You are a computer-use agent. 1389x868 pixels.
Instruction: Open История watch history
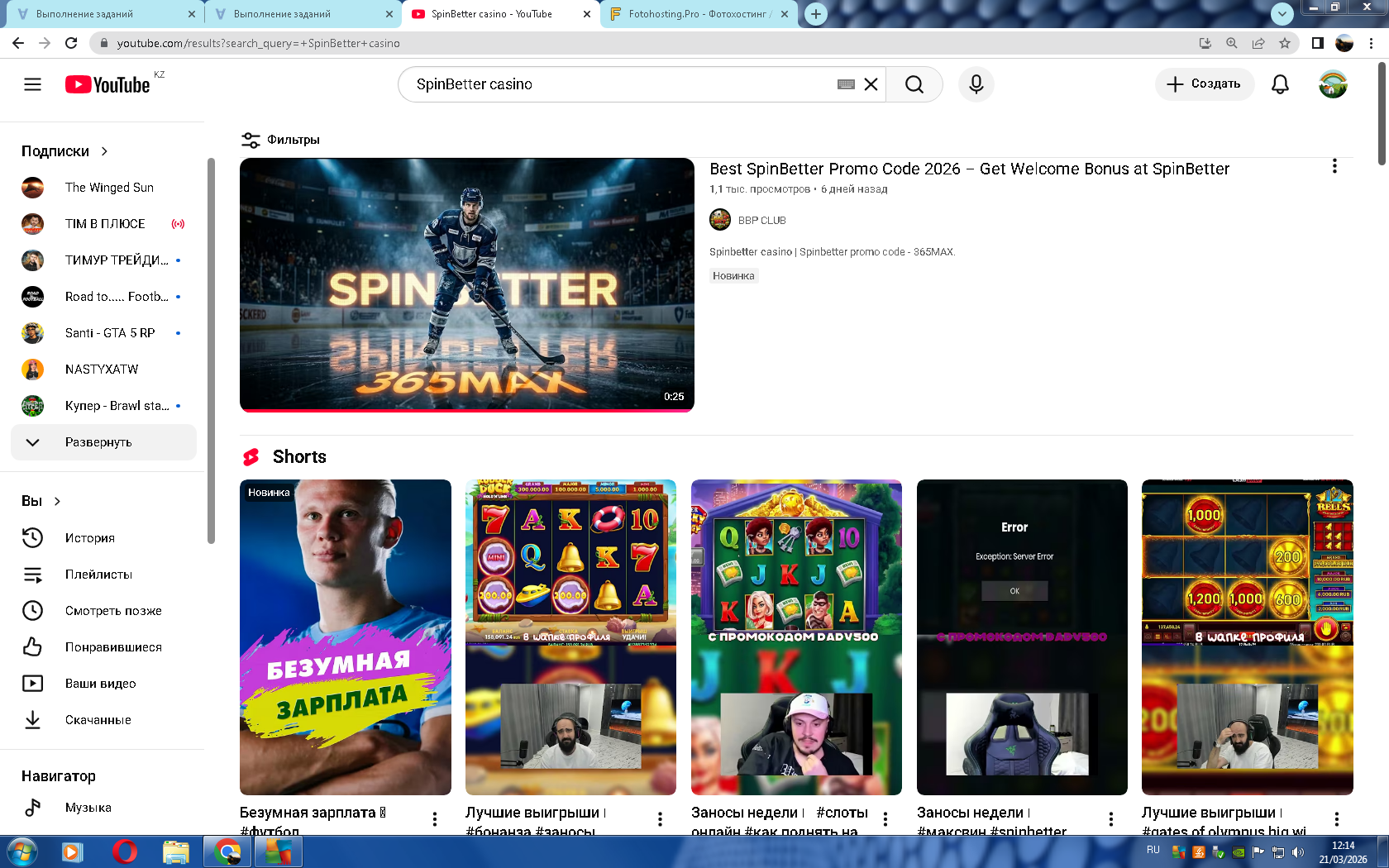104,538
